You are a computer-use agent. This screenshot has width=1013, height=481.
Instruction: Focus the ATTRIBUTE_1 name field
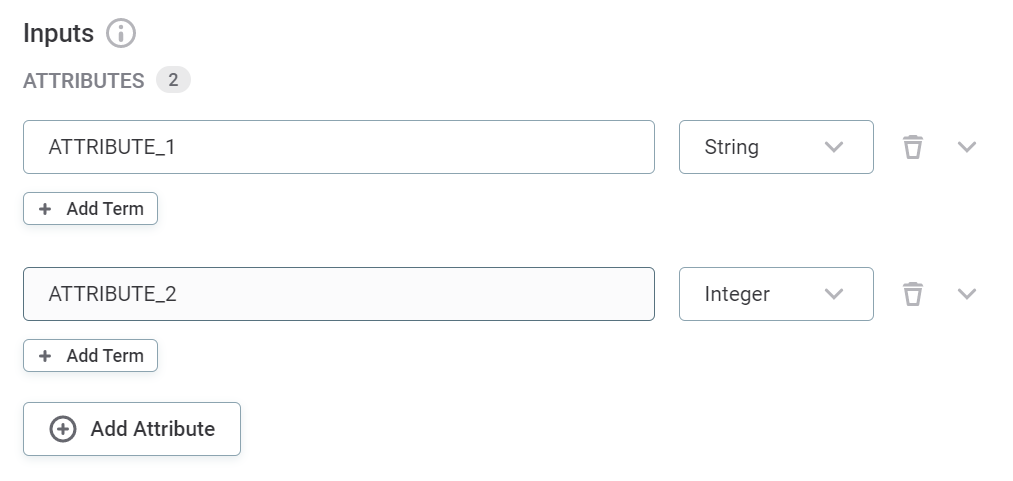[x=338, y=147]
